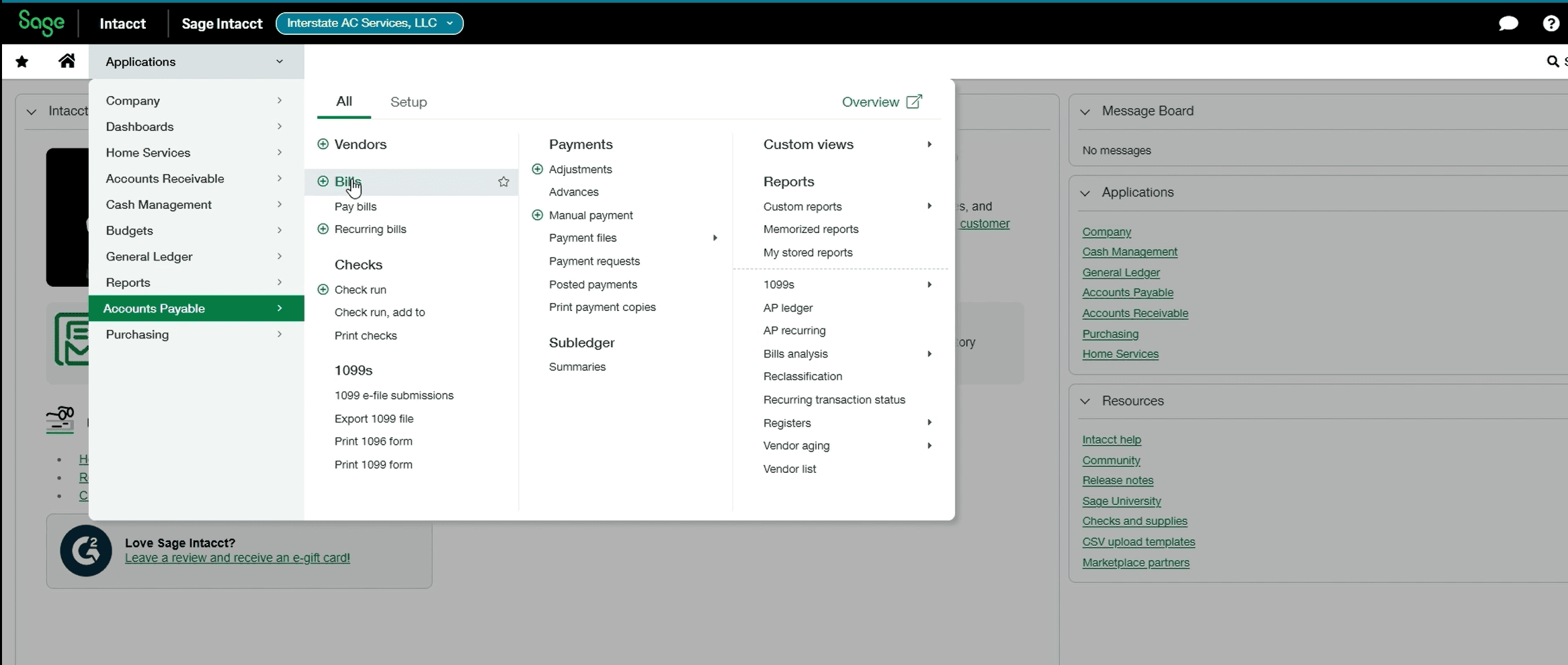Click the plus icon next to Bills
The height and width of the screenshot is (665, 1568).
click(x=323, y=181)
